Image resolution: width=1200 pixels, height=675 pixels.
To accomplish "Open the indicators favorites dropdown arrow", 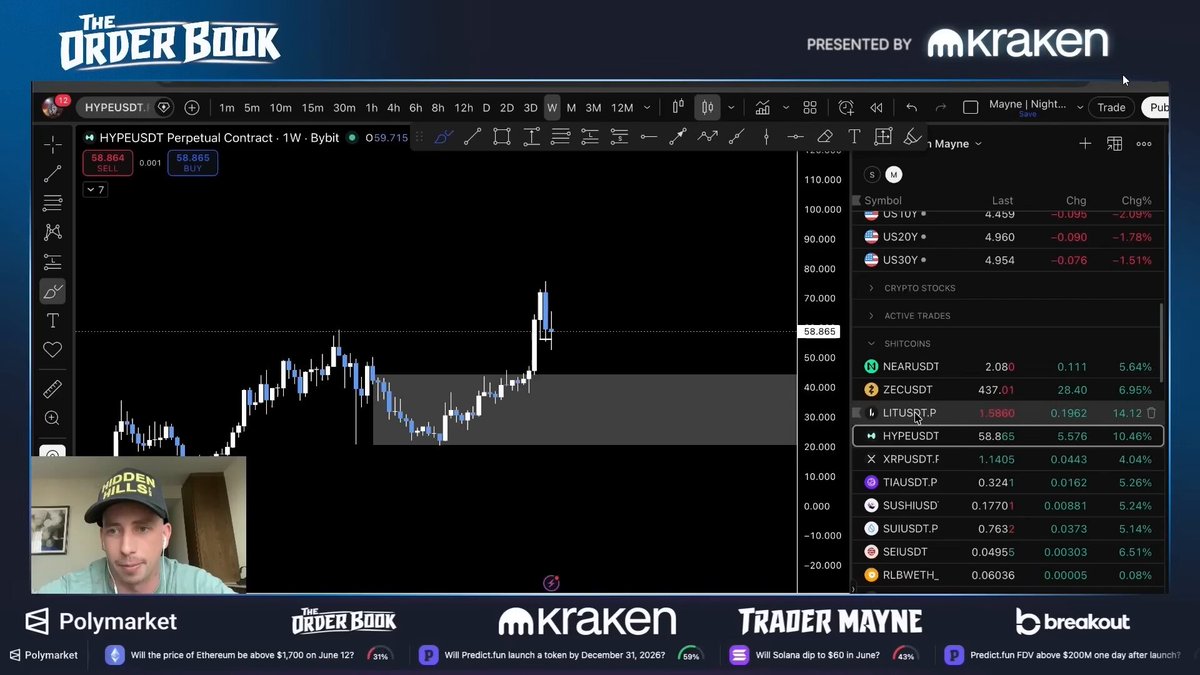I will [785, 107].
